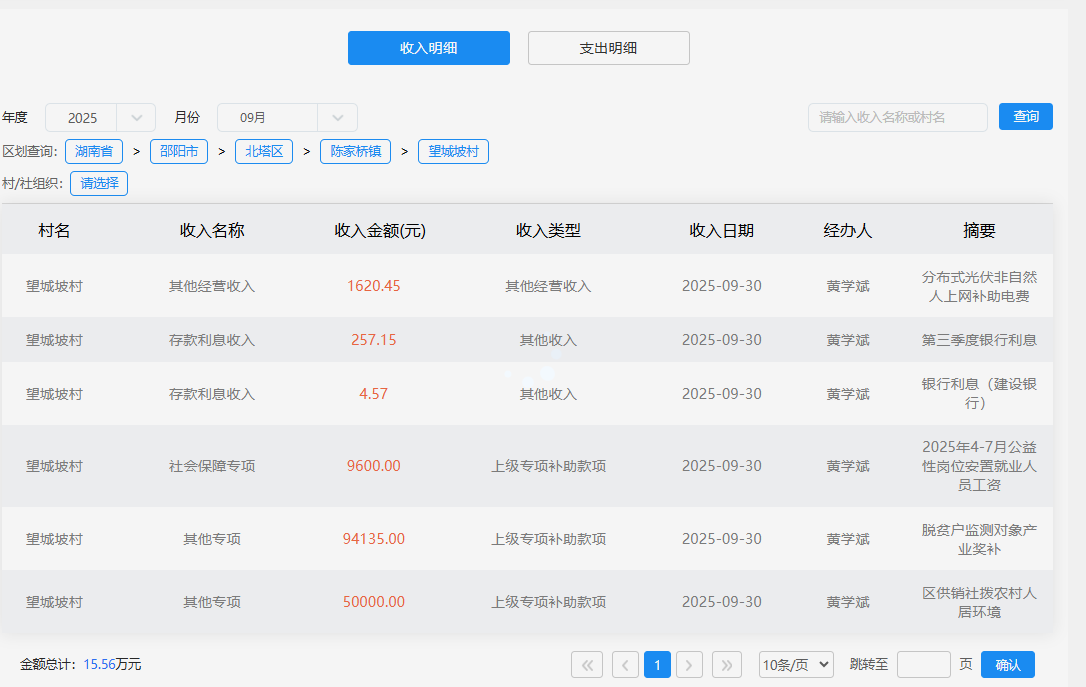Pick the 陈家桥镇 town tag

[x=355, y=152]
